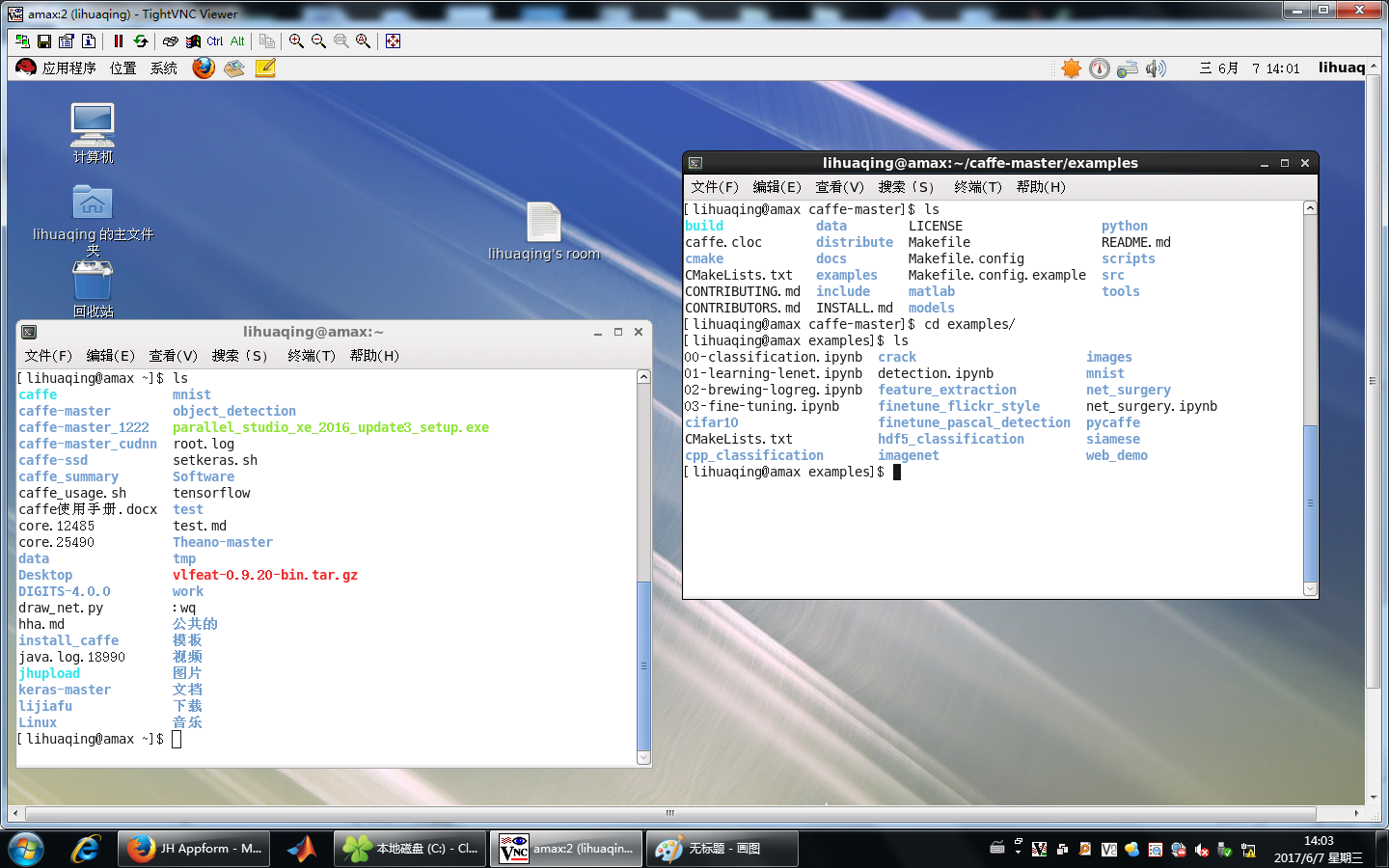1389x868 pixels.
Task: Click 'parallel_studio_xe_2016_update3_setup.exe' text
Action: (x=331, y=427)
